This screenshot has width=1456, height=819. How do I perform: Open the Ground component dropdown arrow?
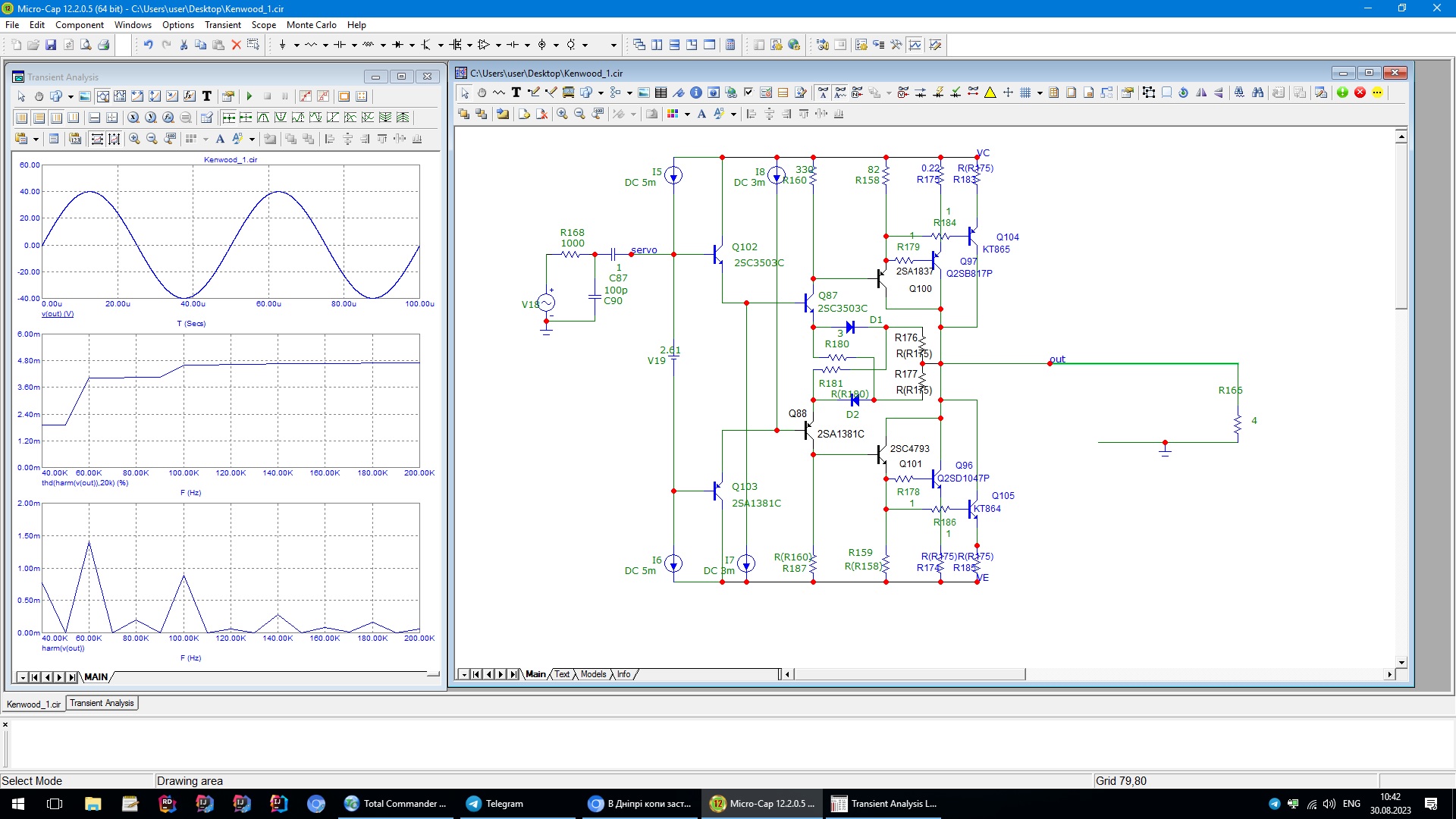click(297, 45)
